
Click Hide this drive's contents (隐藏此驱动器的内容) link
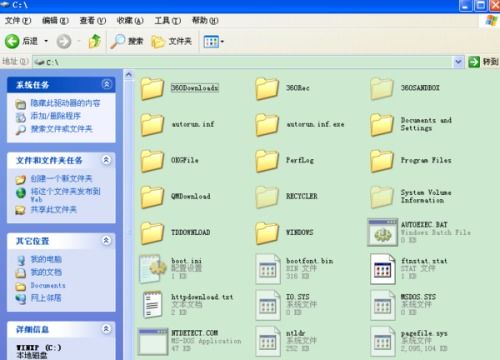point(65,103)
